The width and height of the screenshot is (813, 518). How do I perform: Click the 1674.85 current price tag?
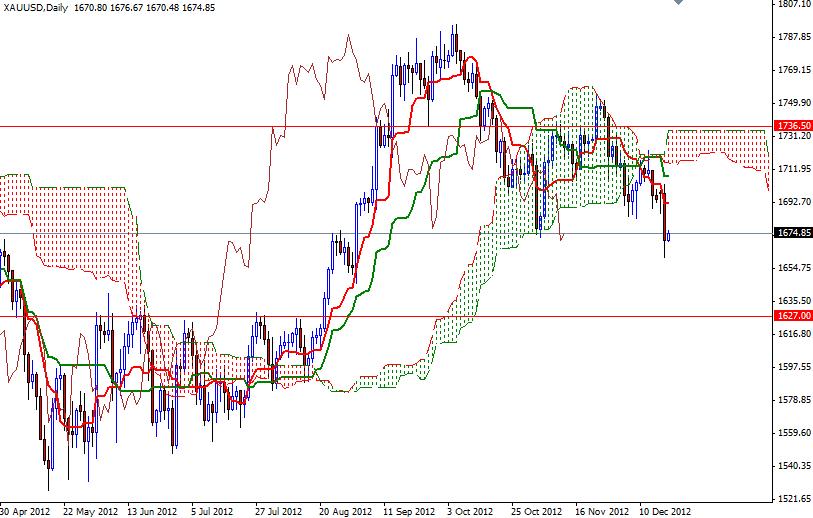point(793,233)
